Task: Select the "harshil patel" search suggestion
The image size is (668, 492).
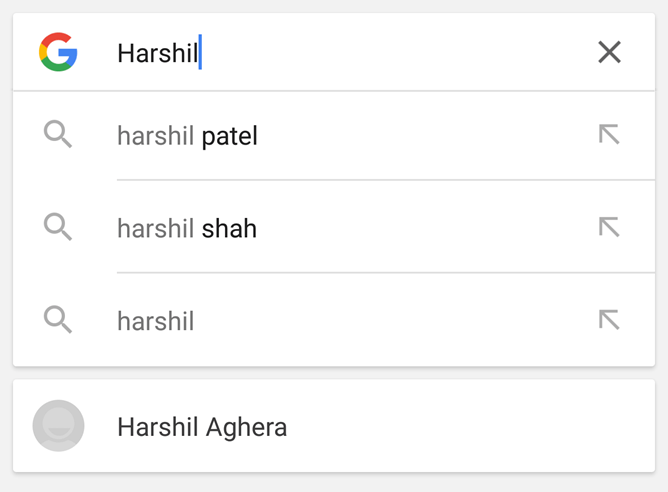Action: click(x=187, y=136)
